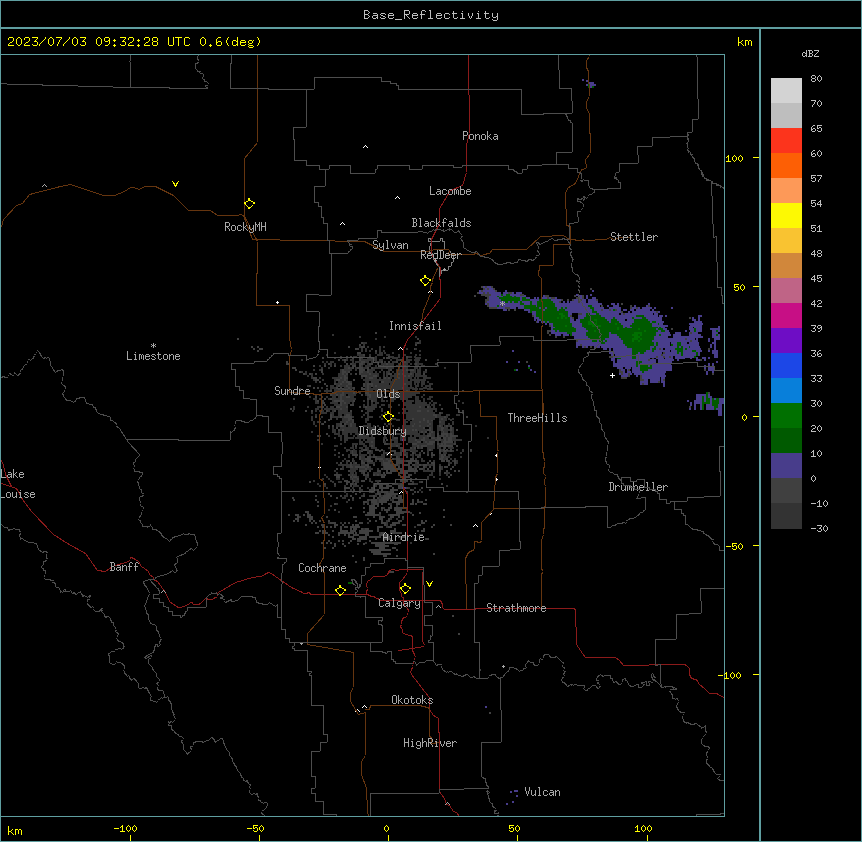Pick the light gray 80-70 dBZ swatch
Screen dimensions: 862x842
point(786,91)
